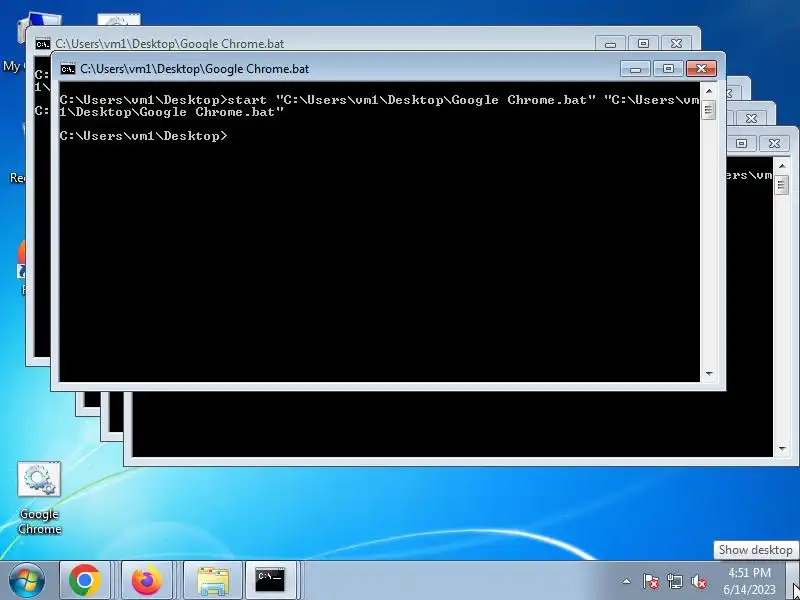800x600 pixels.
Task: Open Windows Explorer from the taskbar
Action: pos(212,580)
